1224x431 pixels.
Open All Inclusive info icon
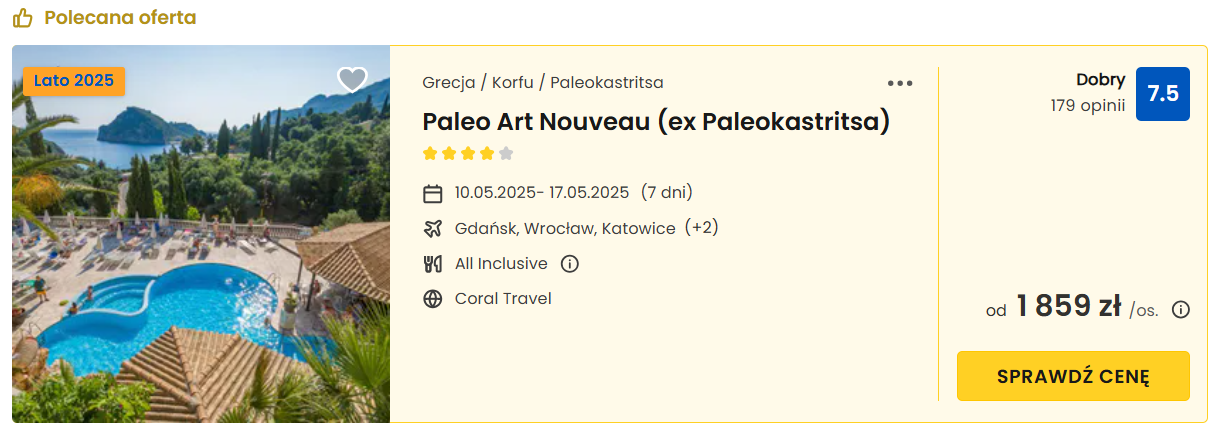(x=570, y=264)
